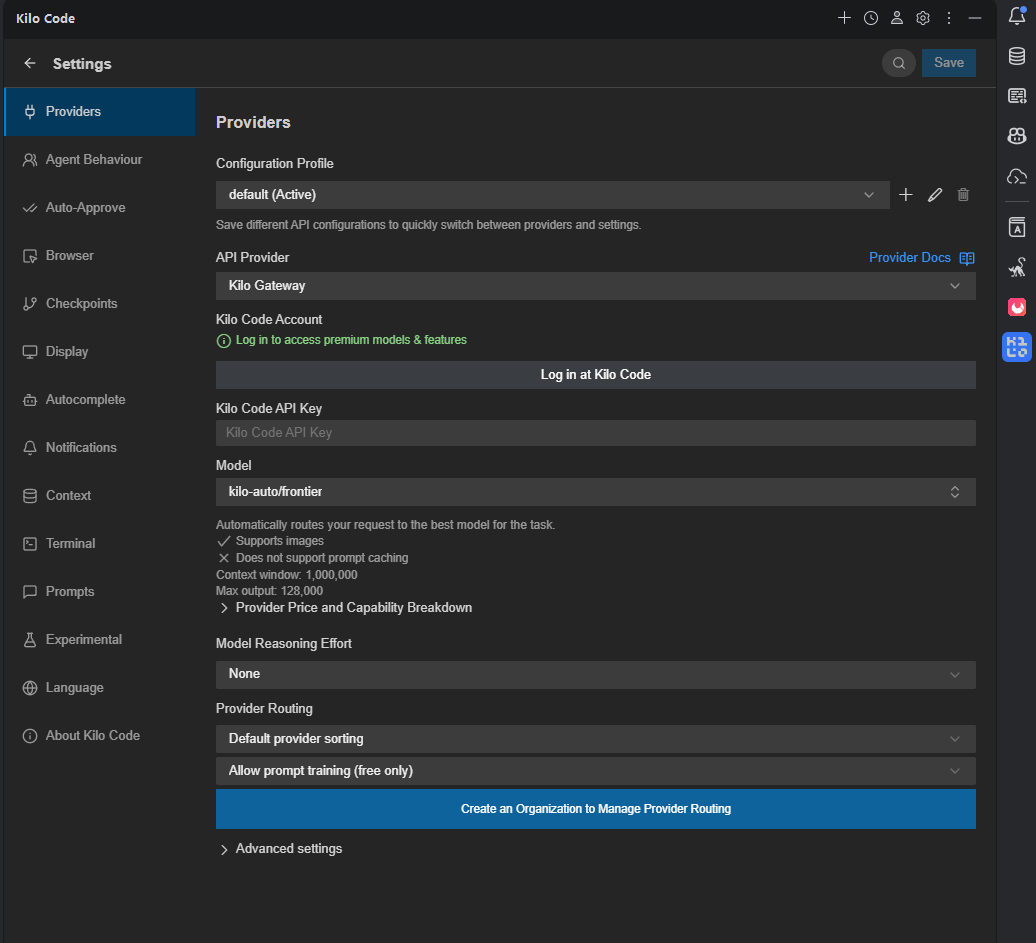
Task: Add a new configuration profile via the plus icon
Action: tap(906, 195)
